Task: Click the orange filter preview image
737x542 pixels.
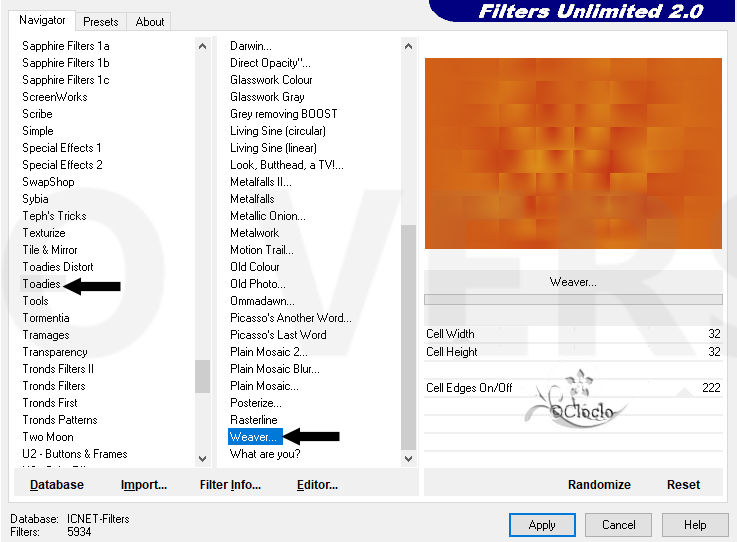Action: click(573, 153)
